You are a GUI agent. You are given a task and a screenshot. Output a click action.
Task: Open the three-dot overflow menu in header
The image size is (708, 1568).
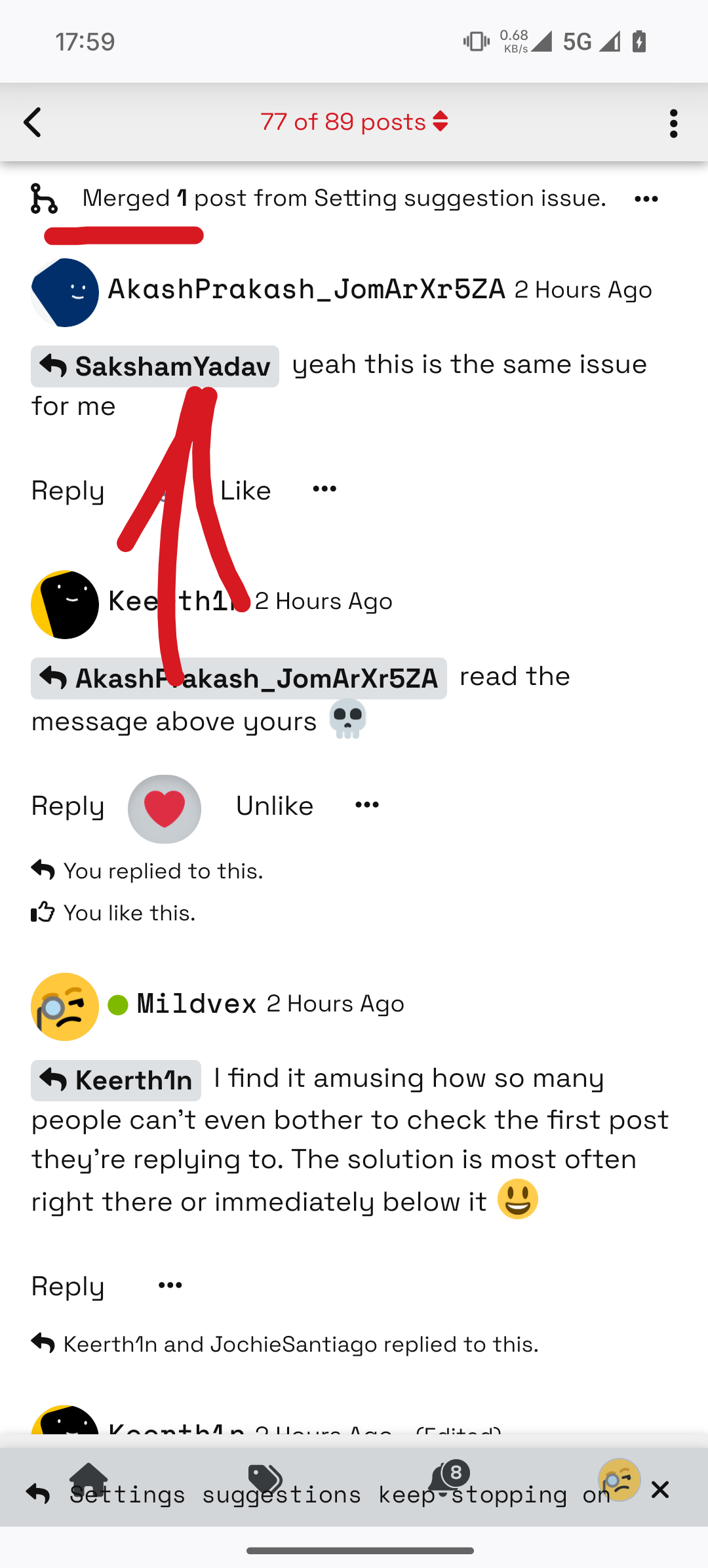673,123
